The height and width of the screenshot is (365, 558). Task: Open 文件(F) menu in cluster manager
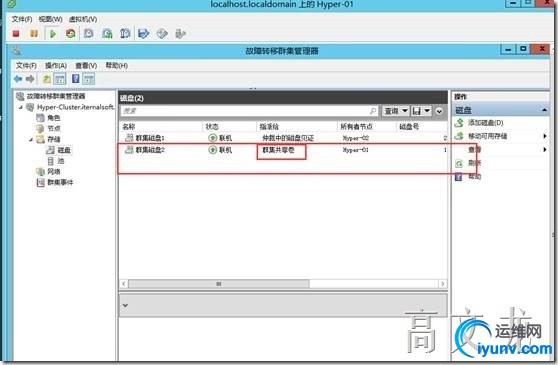tap(26, 65)
